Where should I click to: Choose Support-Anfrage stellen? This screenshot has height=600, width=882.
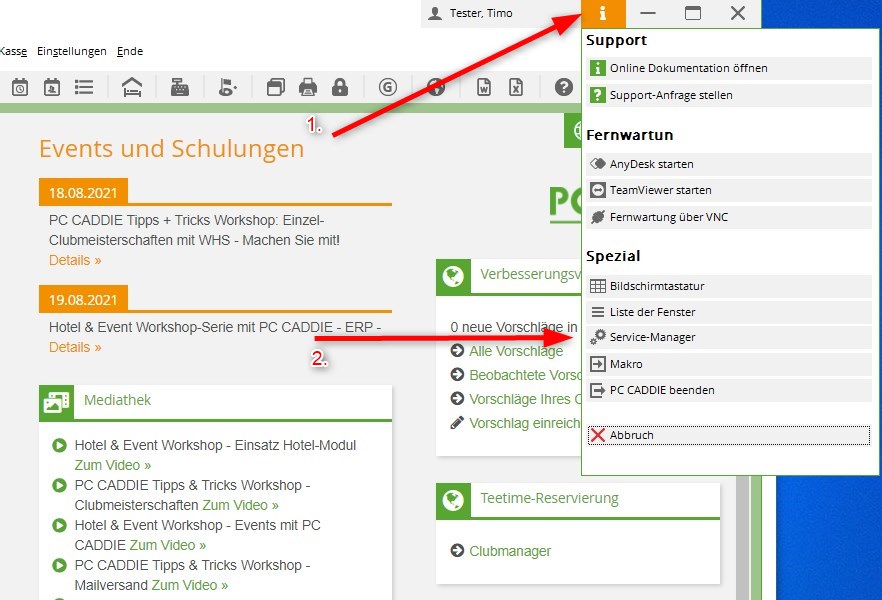pyautogui.click(x=670, y=95)
